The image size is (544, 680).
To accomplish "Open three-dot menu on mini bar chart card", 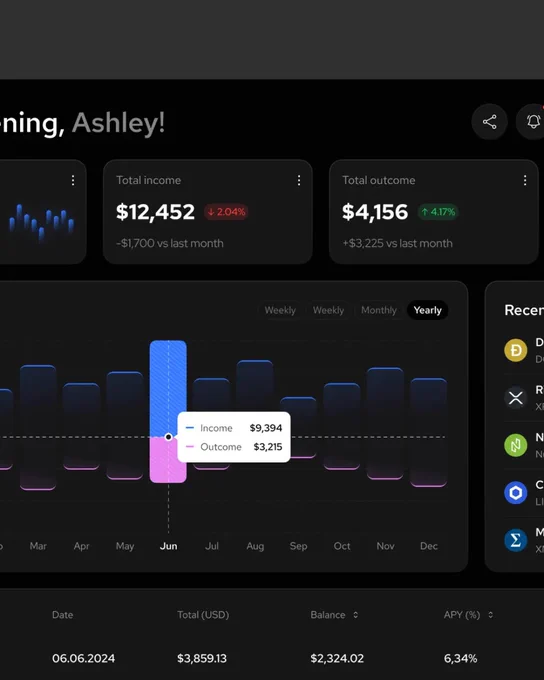I will click(73, 180).
